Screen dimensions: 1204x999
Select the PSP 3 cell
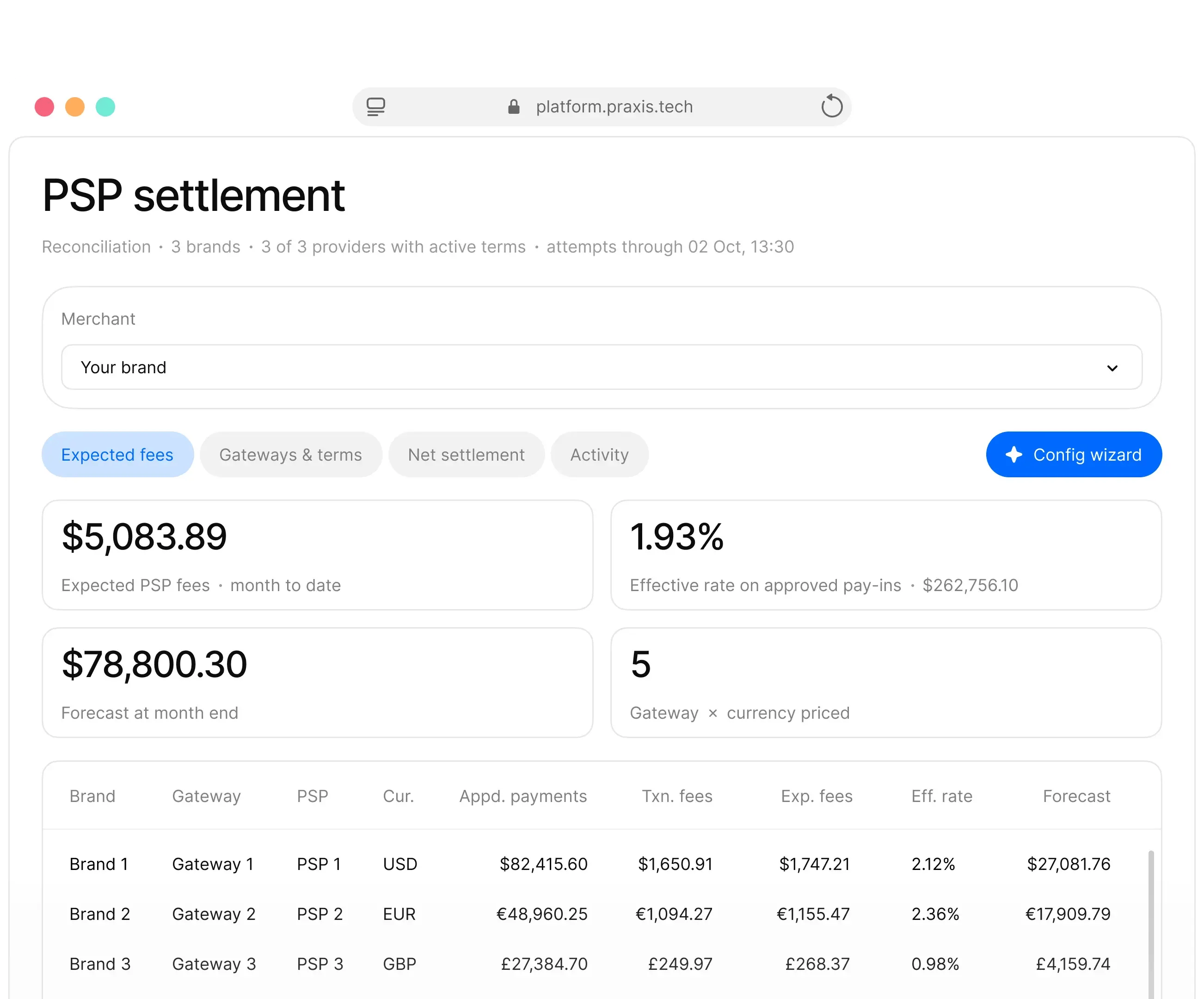pyautogui.click(x=320, y=963)
